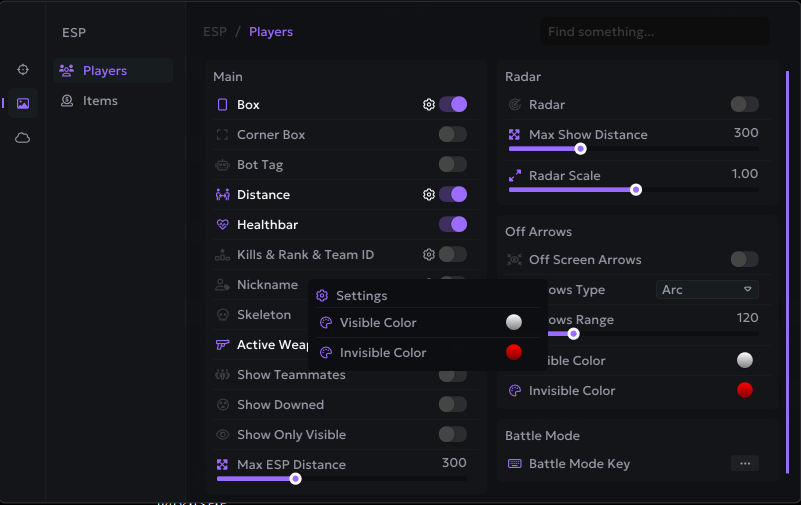Open the Items sidebar section
This screenshot has width=801, height=505.
tap(100, 101)
